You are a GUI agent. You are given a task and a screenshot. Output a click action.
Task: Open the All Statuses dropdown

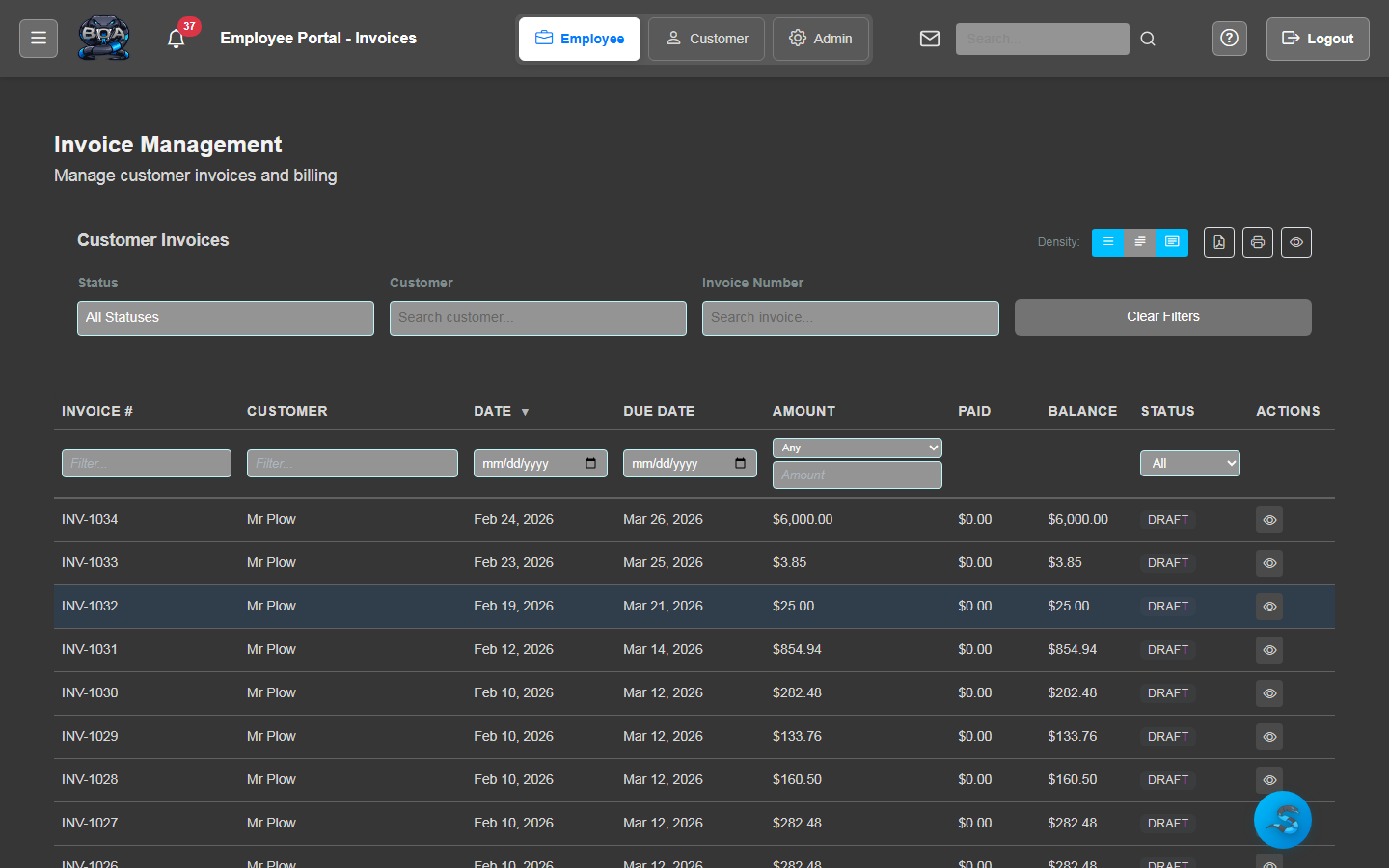(225, 317)
